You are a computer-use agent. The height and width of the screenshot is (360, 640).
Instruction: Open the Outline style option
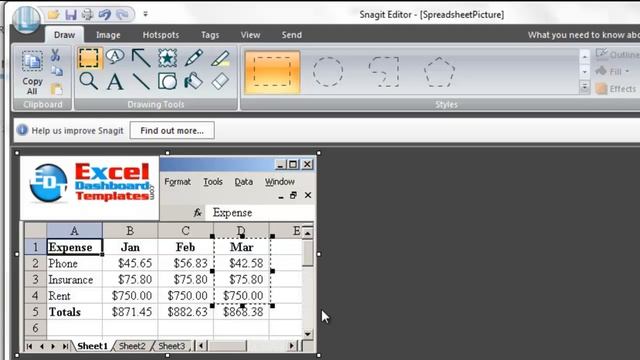coord(618,54)
